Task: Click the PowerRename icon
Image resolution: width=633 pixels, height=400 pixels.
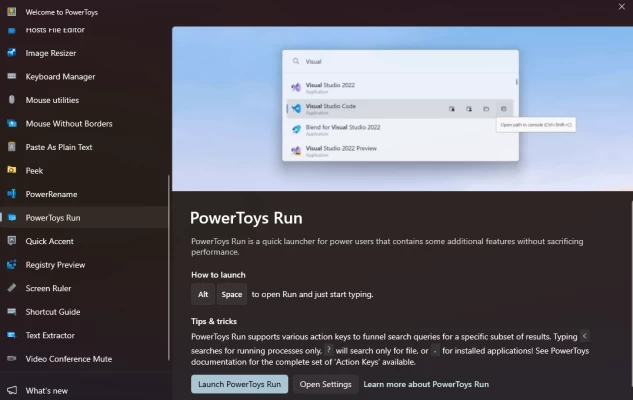Action: pos(11,194)
